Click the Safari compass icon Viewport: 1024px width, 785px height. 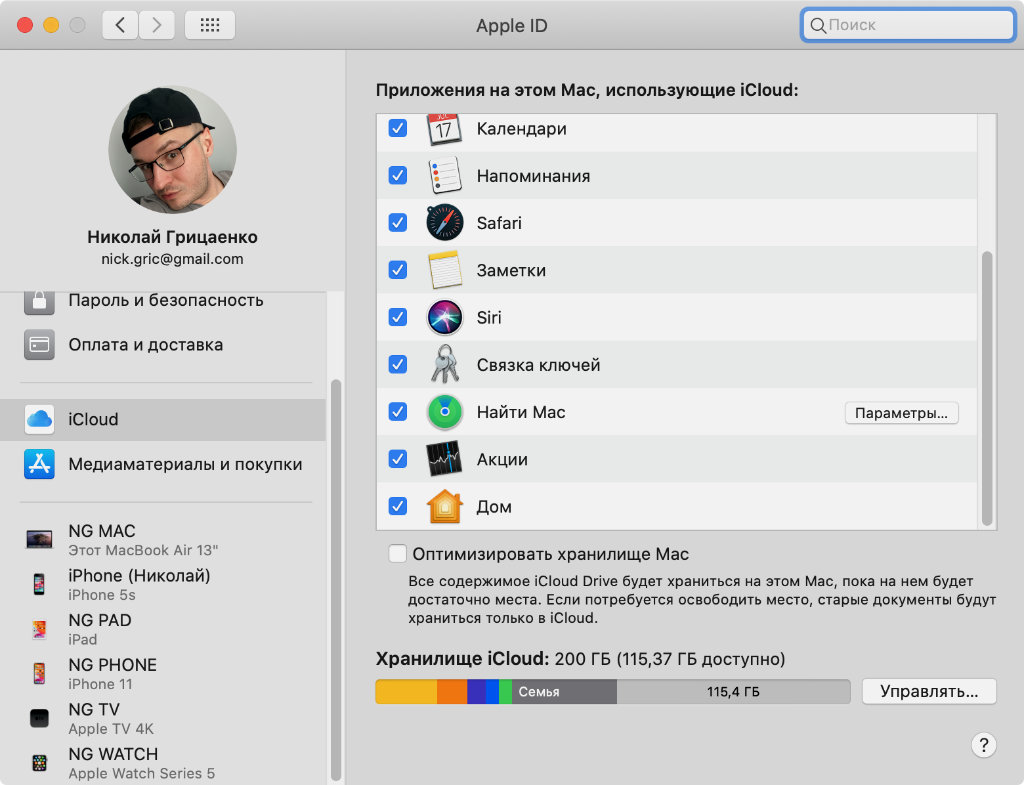point(445,223)
